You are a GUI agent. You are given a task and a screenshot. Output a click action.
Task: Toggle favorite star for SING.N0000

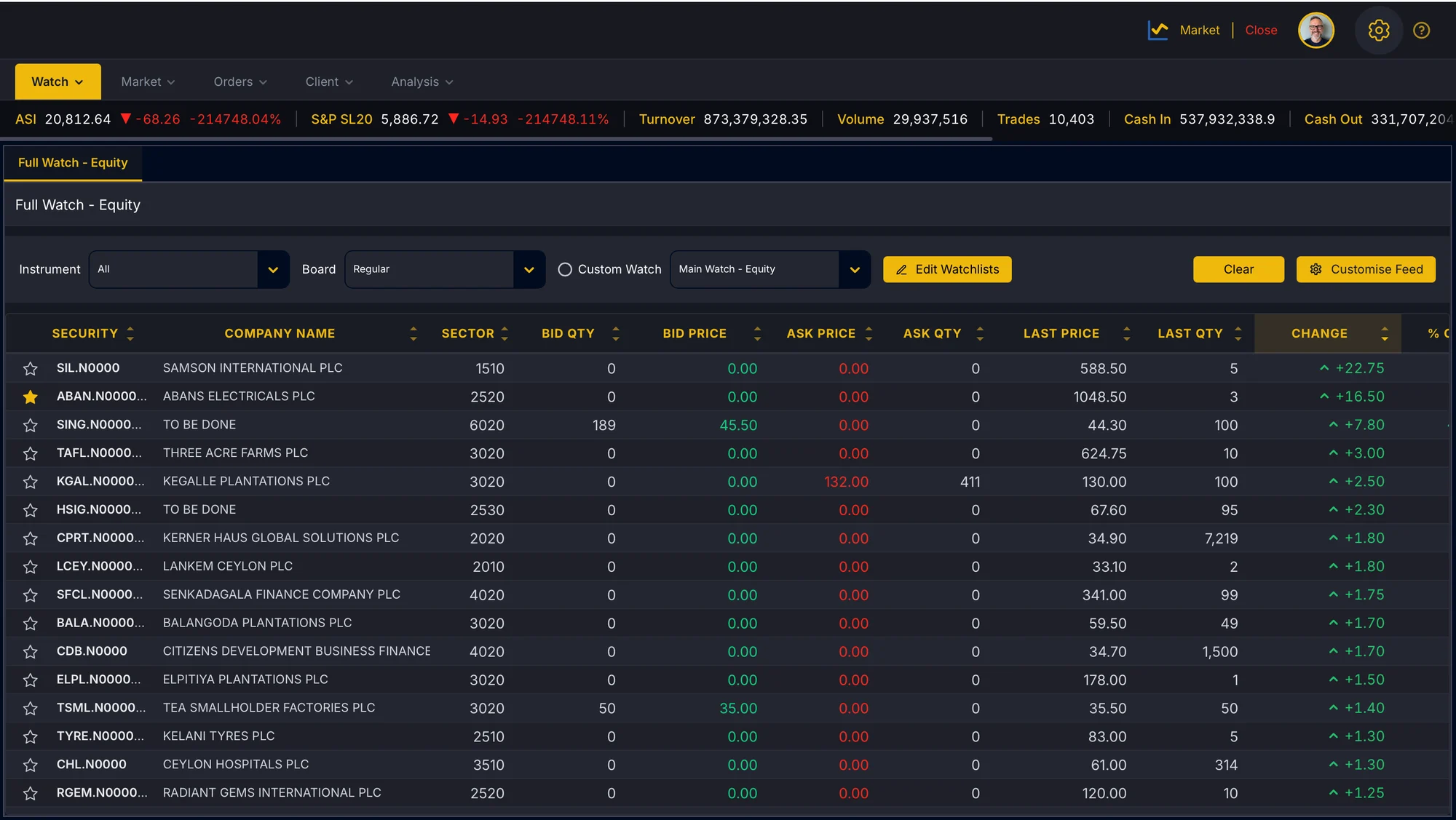[30, 426]
